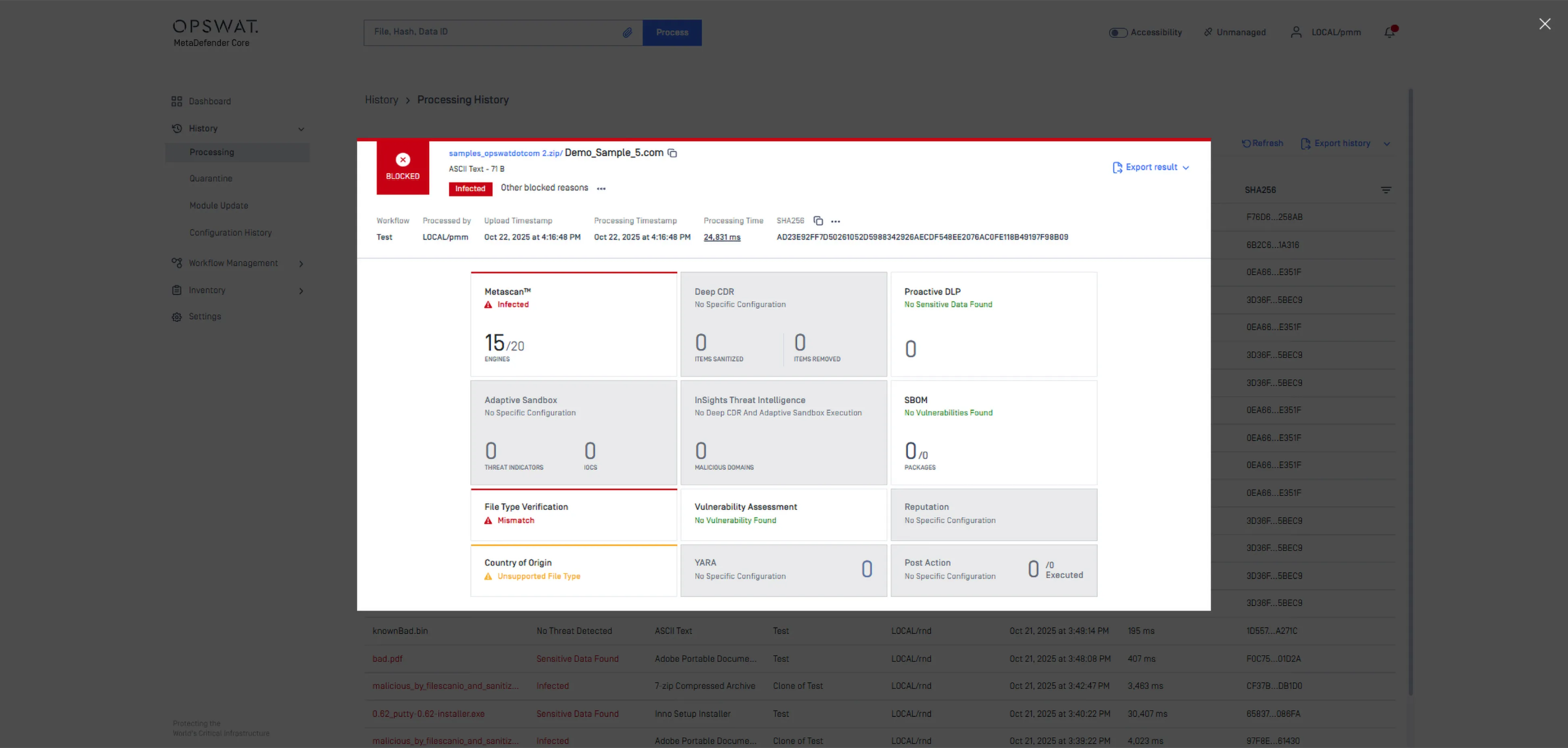Click the Refresh history icon
This screenshot has width=1568, height=748.
[1246, 143]
